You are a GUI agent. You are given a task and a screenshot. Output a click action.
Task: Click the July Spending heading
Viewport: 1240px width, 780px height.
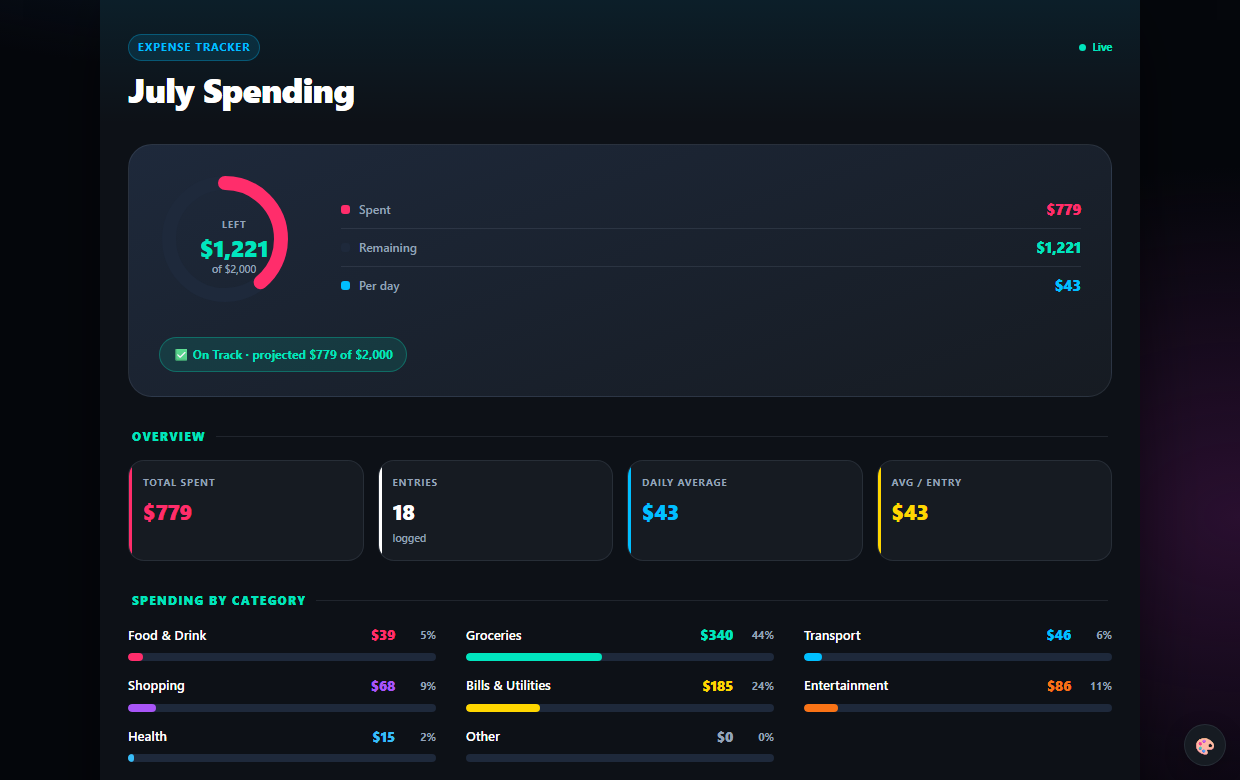click(241, 92)
